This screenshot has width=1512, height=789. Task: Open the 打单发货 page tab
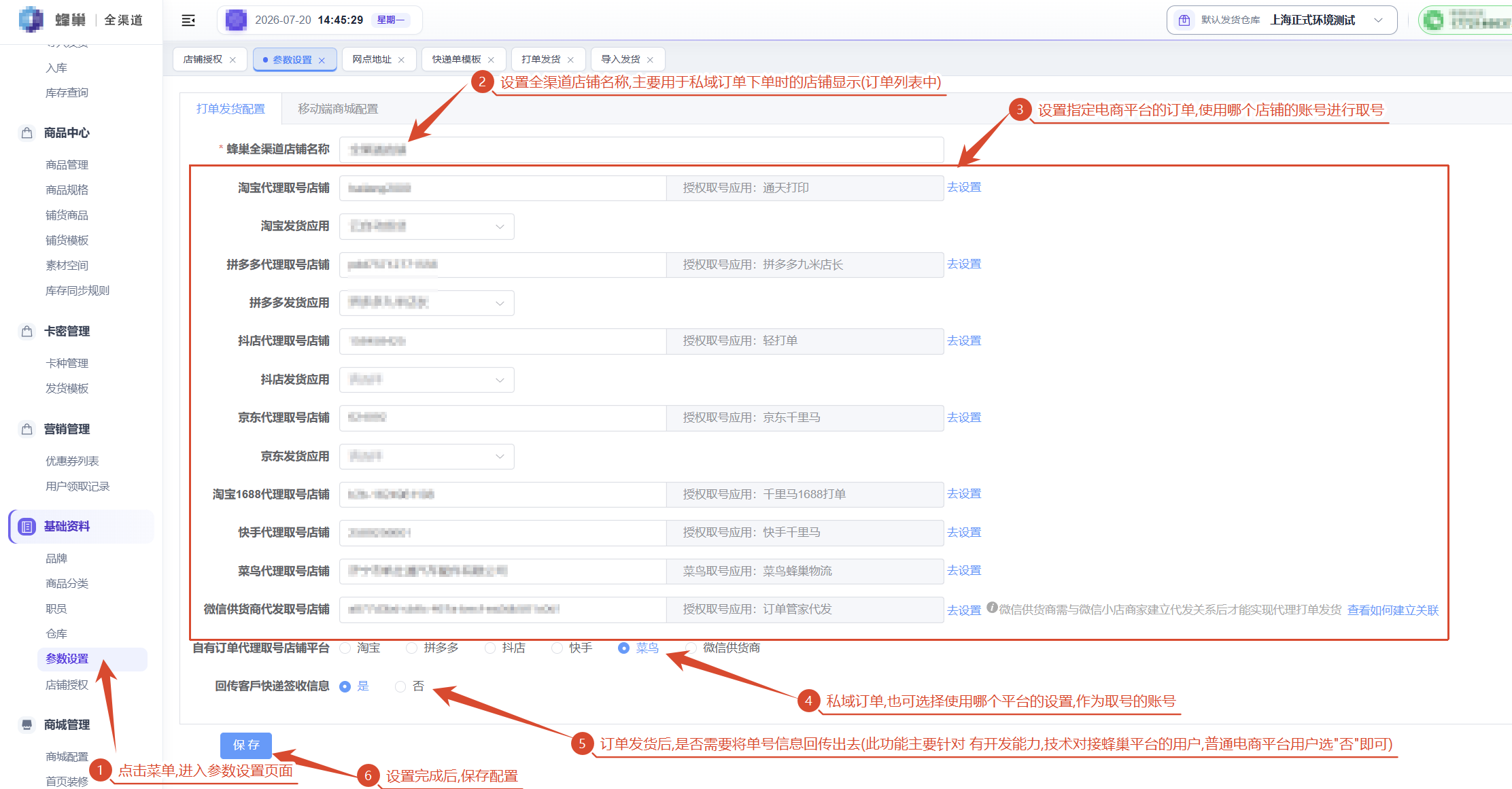[541, 60]
